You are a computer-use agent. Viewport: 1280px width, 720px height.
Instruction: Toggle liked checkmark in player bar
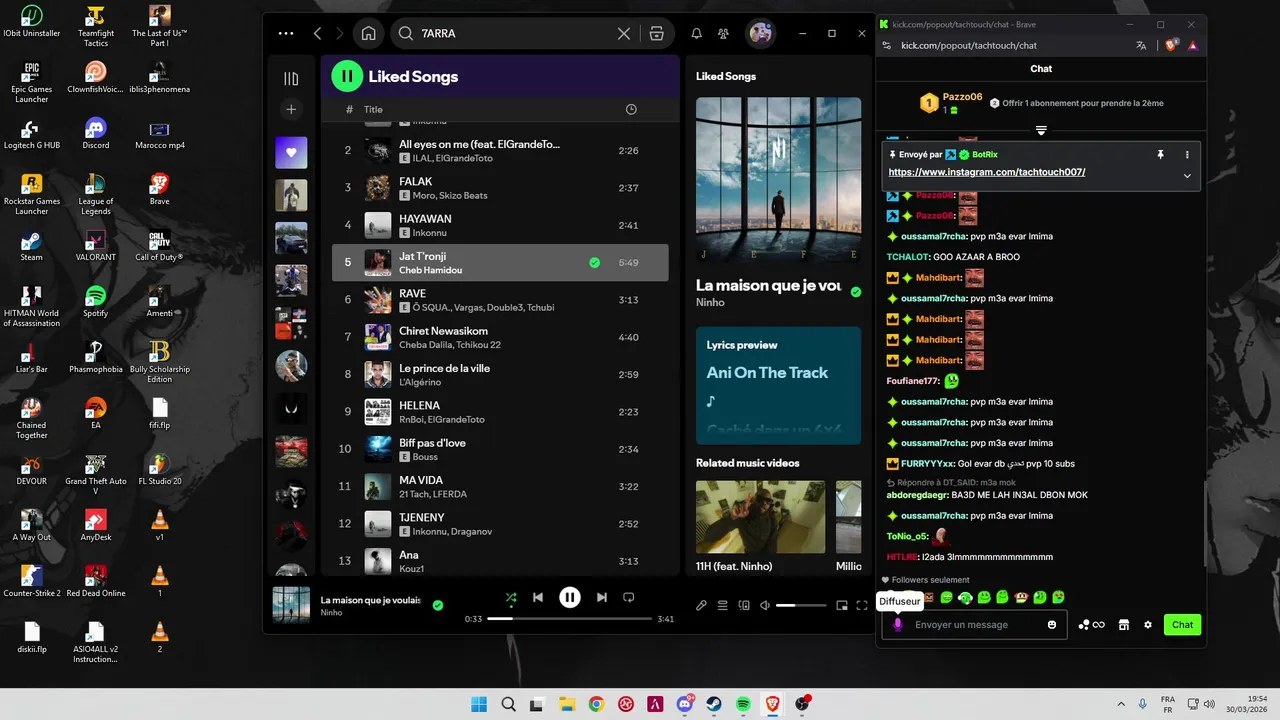(x=438, y=605)
